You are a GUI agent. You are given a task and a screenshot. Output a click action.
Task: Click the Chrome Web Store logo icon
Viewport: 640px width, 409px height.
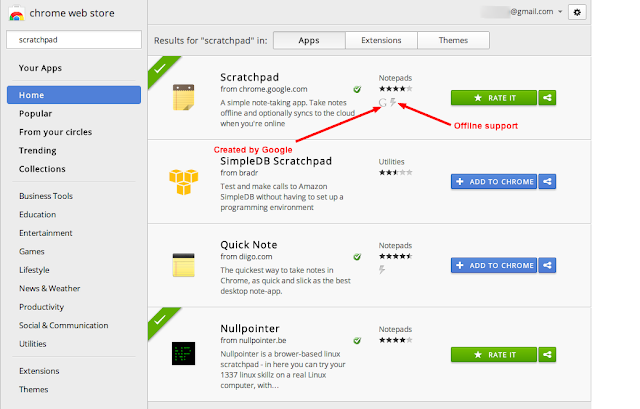(x=16, y=13)
